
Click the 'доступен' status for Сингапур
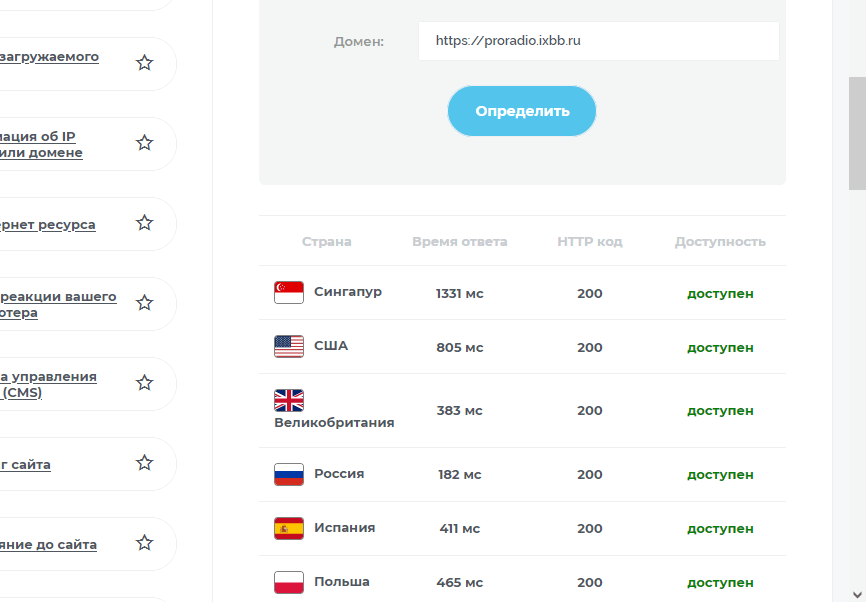(720, 294)
